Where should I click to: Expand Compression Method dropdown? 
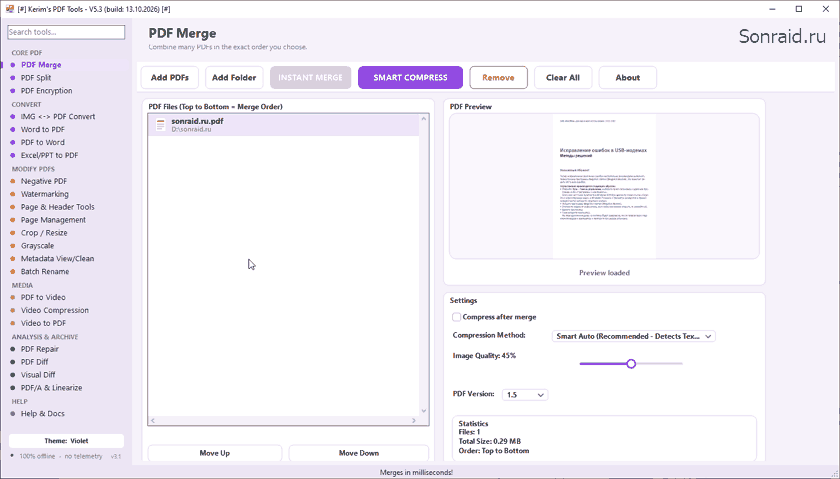[634, 336]
